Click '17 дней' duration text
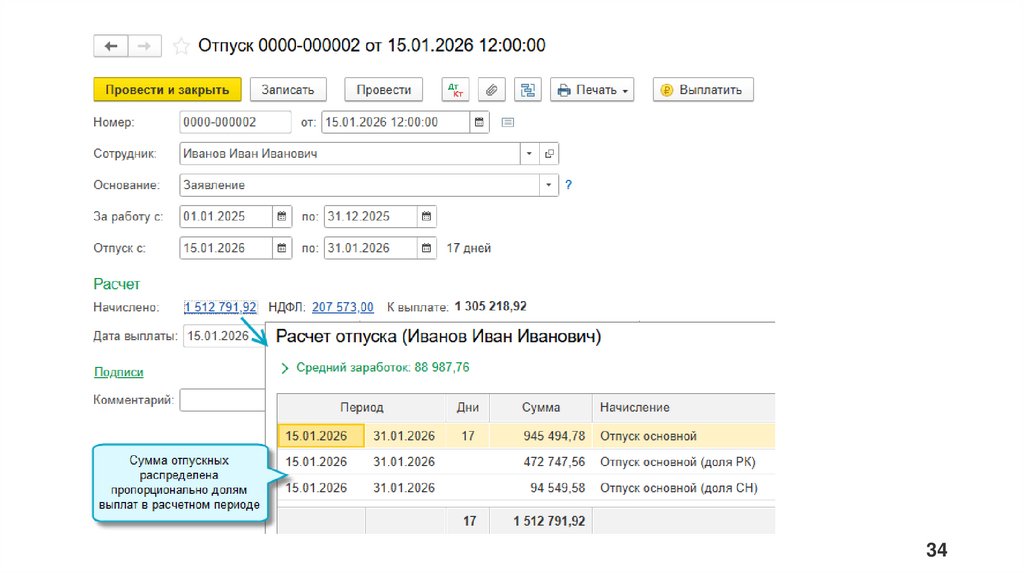1024x574 pixels. (468, 248)
